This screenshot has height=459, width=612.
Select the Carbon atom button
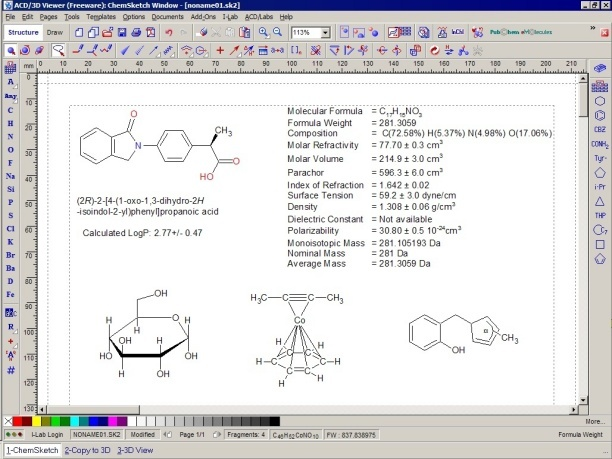point(9,108)
